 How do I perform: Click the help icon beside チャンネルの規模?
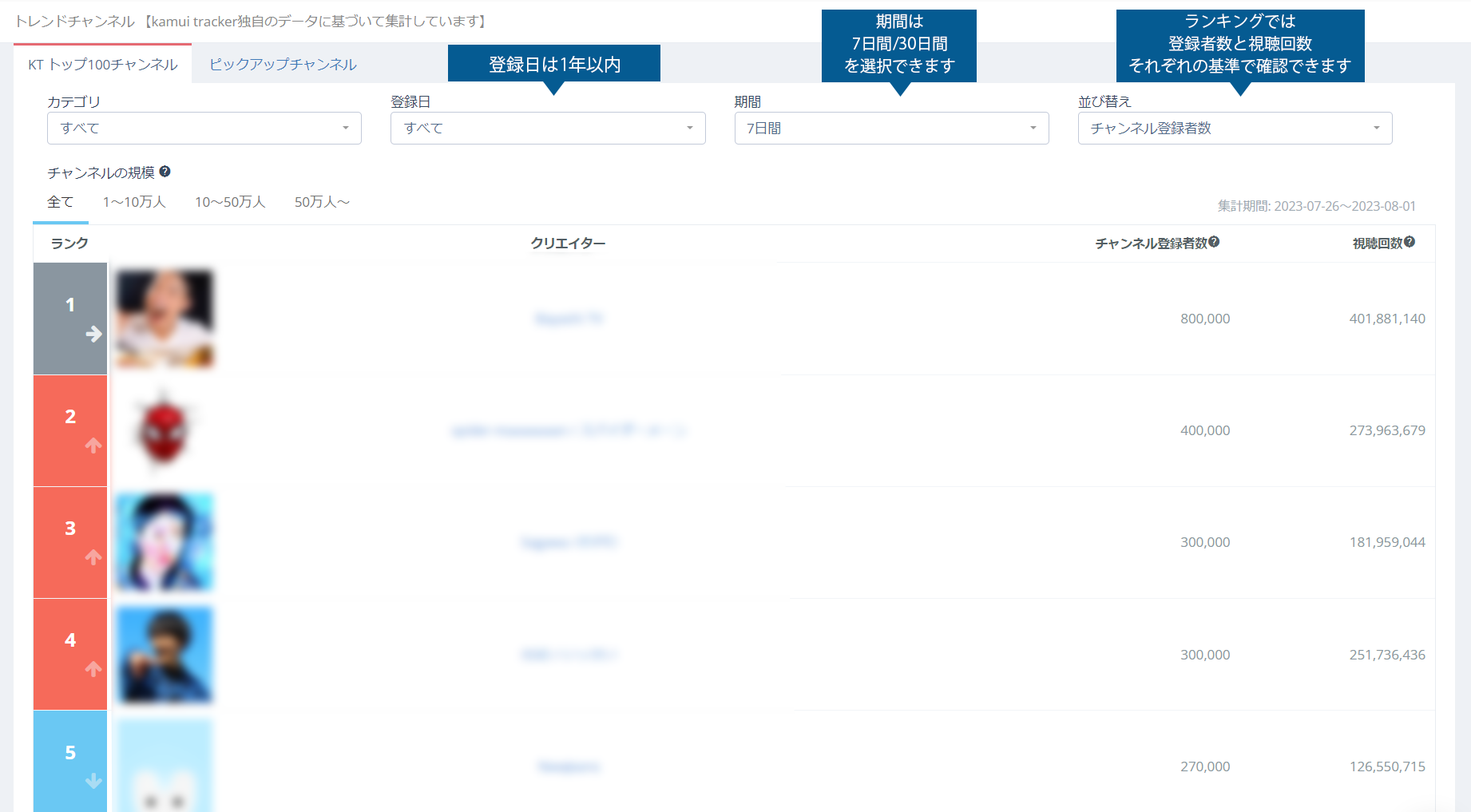(165, 172)
